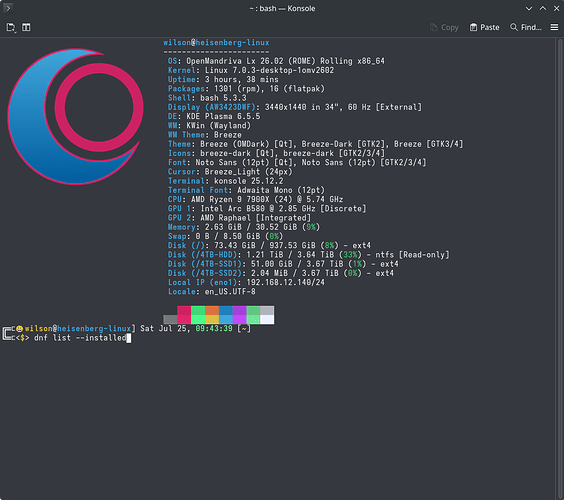
Task: Click the 'Locale: en_US.UTF-8' line
Action: tap(212, 292)
